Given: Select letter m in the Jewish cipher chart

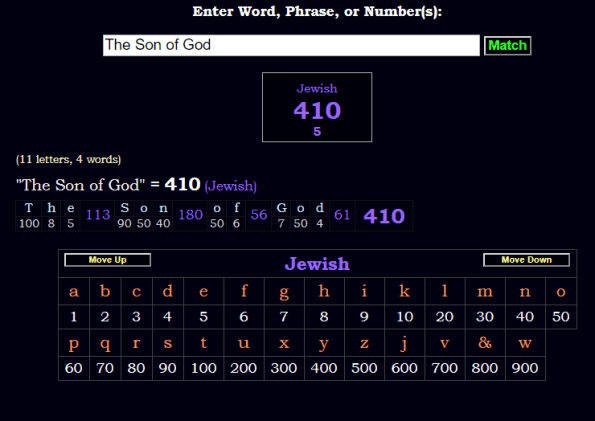Looking at the screenshot, I should tap(485, 291).
